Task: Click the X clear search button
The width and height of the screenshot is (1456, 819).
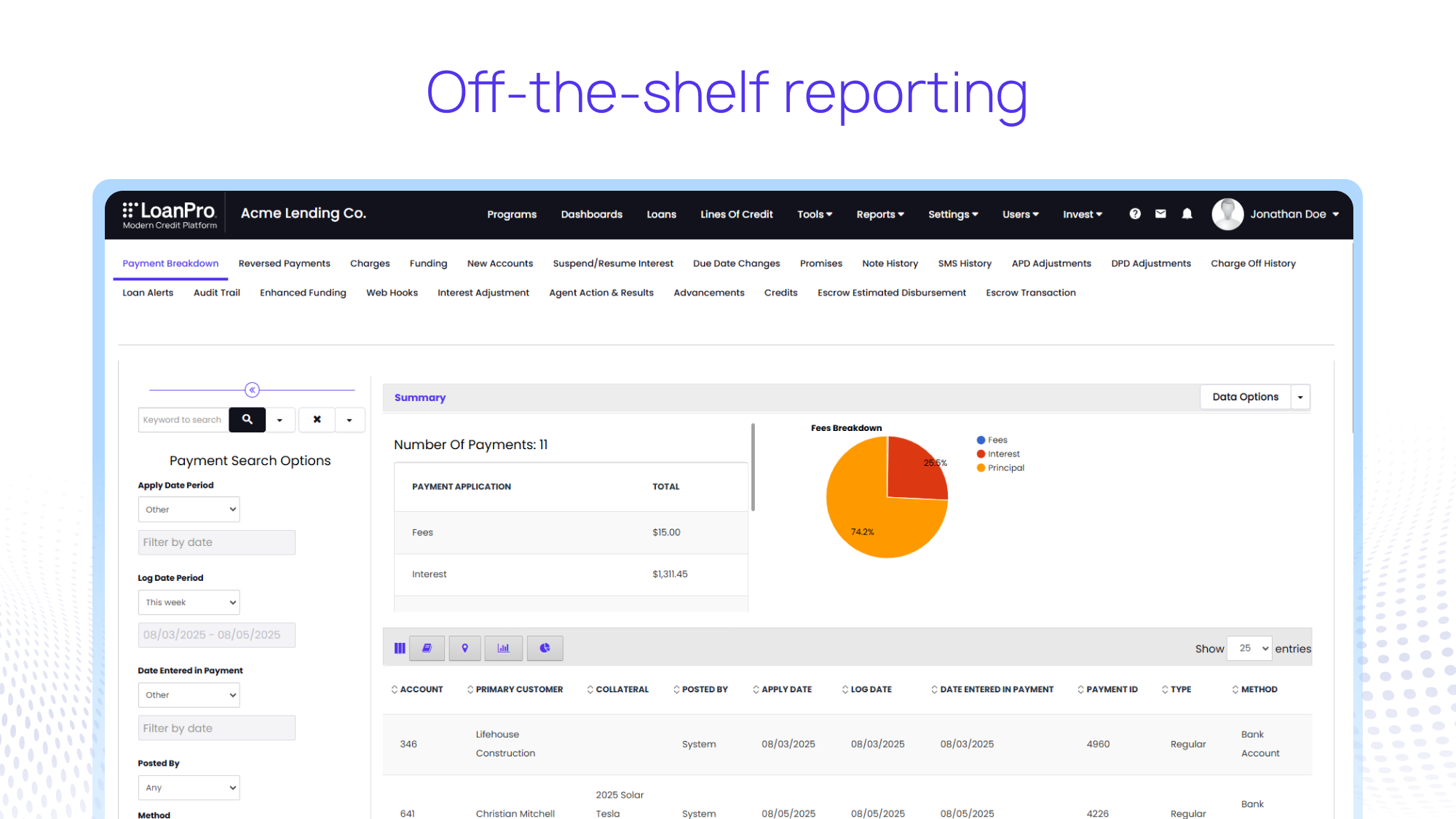Action: coord(317,420)
